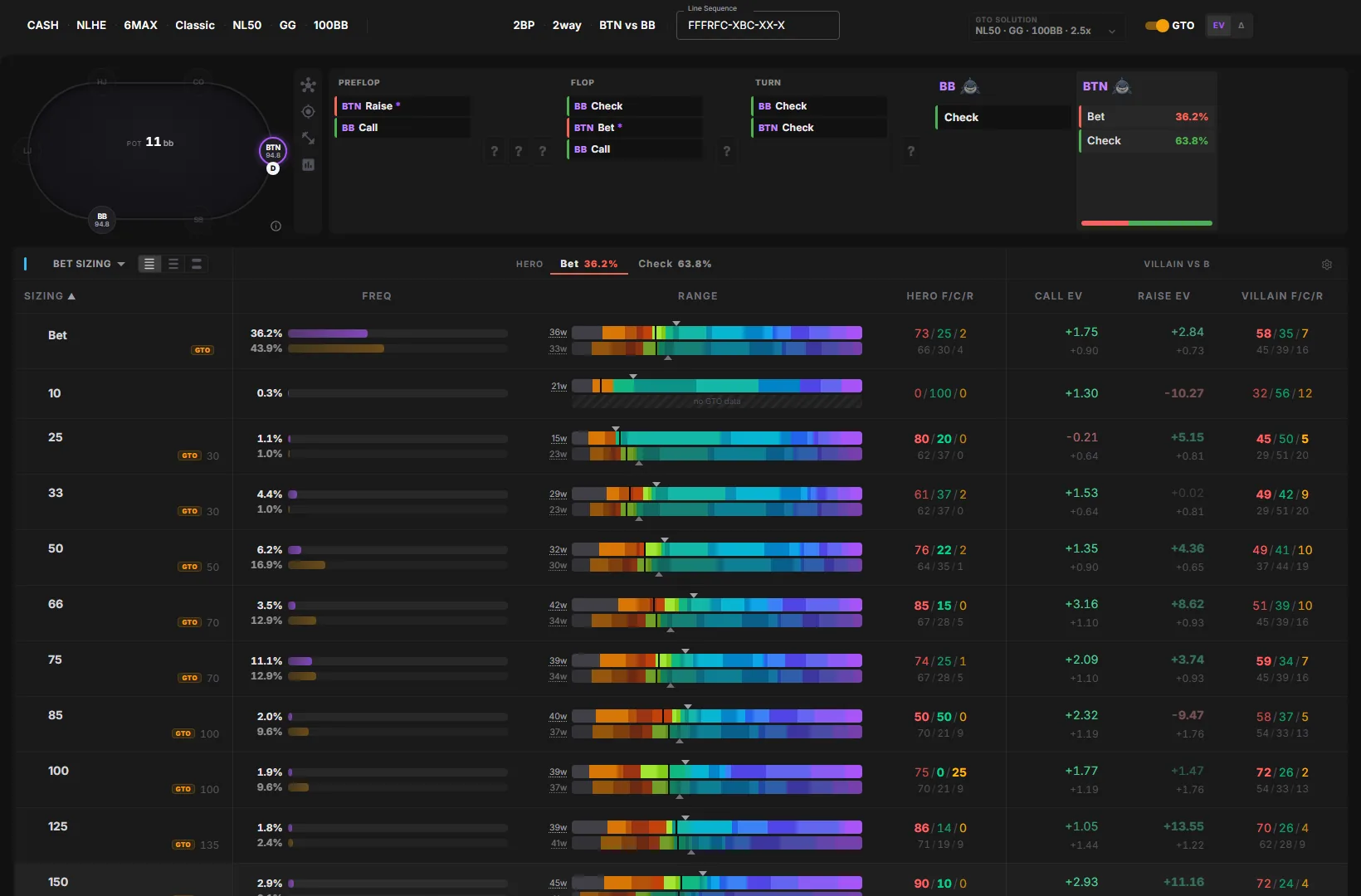Click the target crosshair icon beside the table

click(x=308, y=111)
